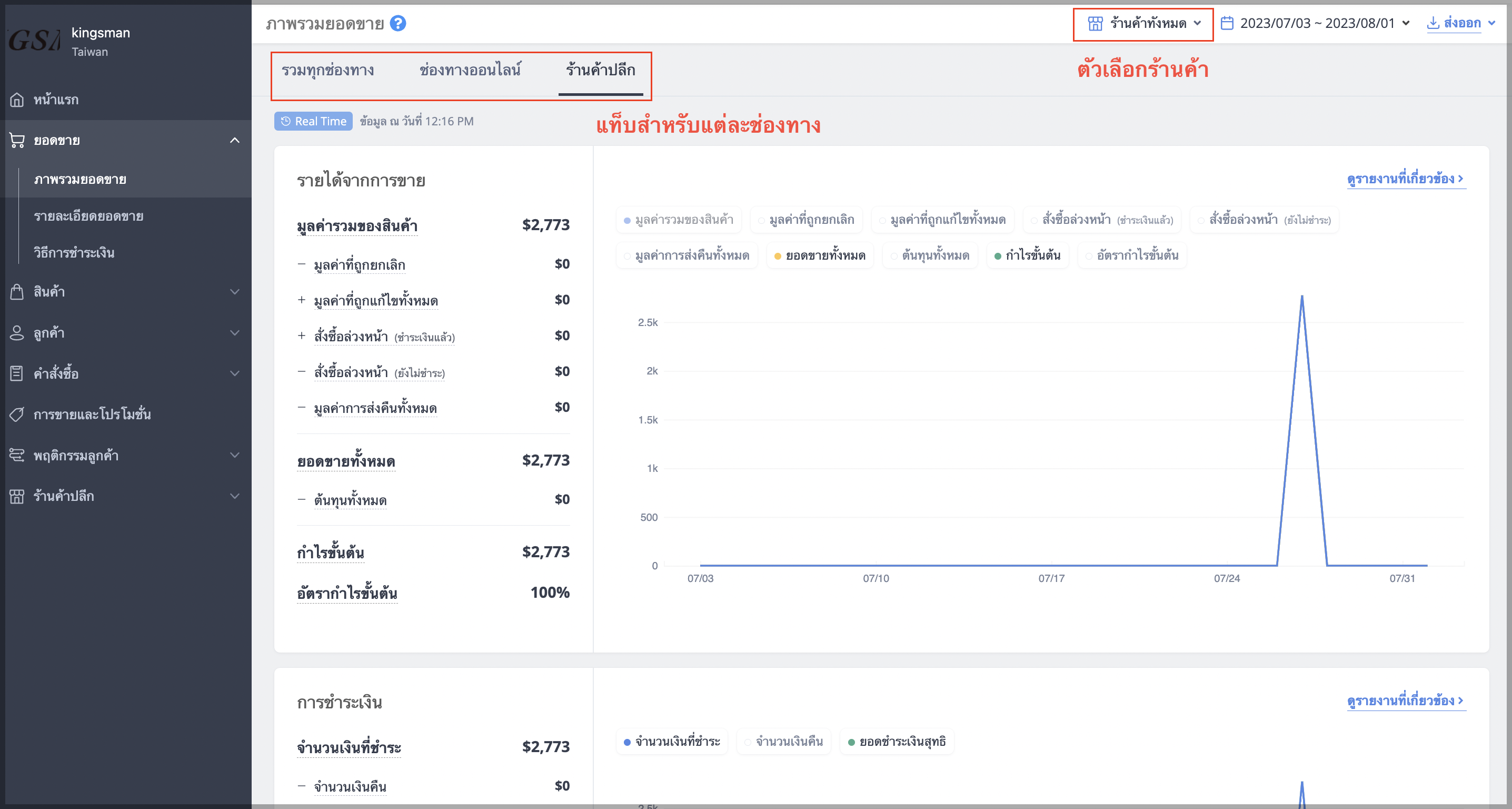
Task: Open the ร้านค้าทั้งหมด store selector dropdown
Action: (x=1143, y=24)
